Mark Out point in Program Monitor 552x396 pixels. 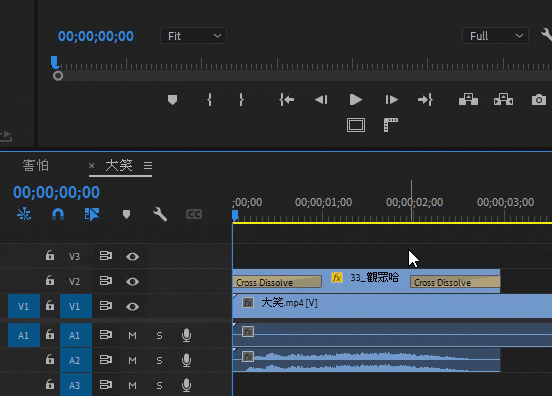(x=241, y=100)
